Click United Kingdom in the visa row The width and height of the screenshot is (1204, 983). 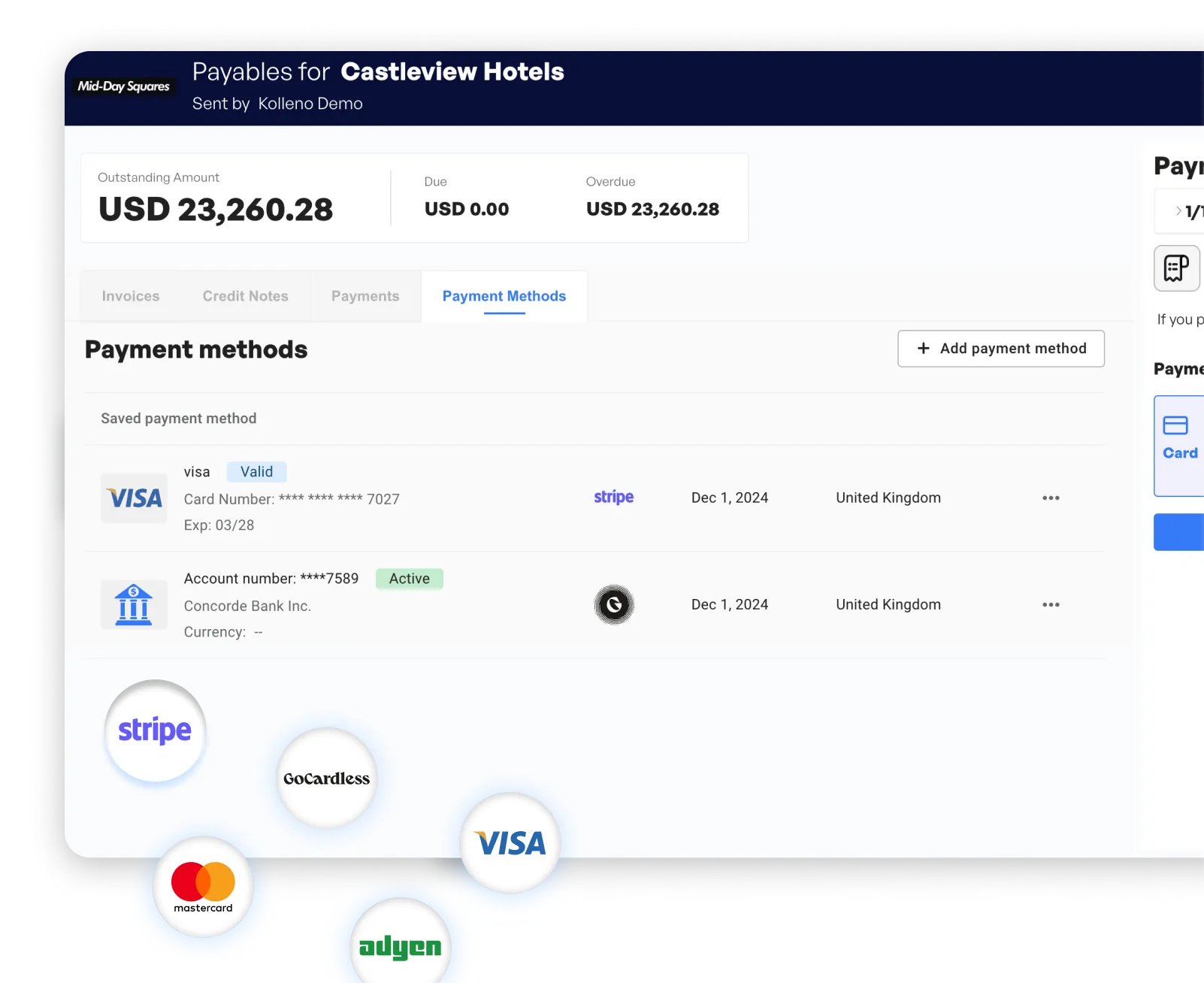tap(888, 498)
